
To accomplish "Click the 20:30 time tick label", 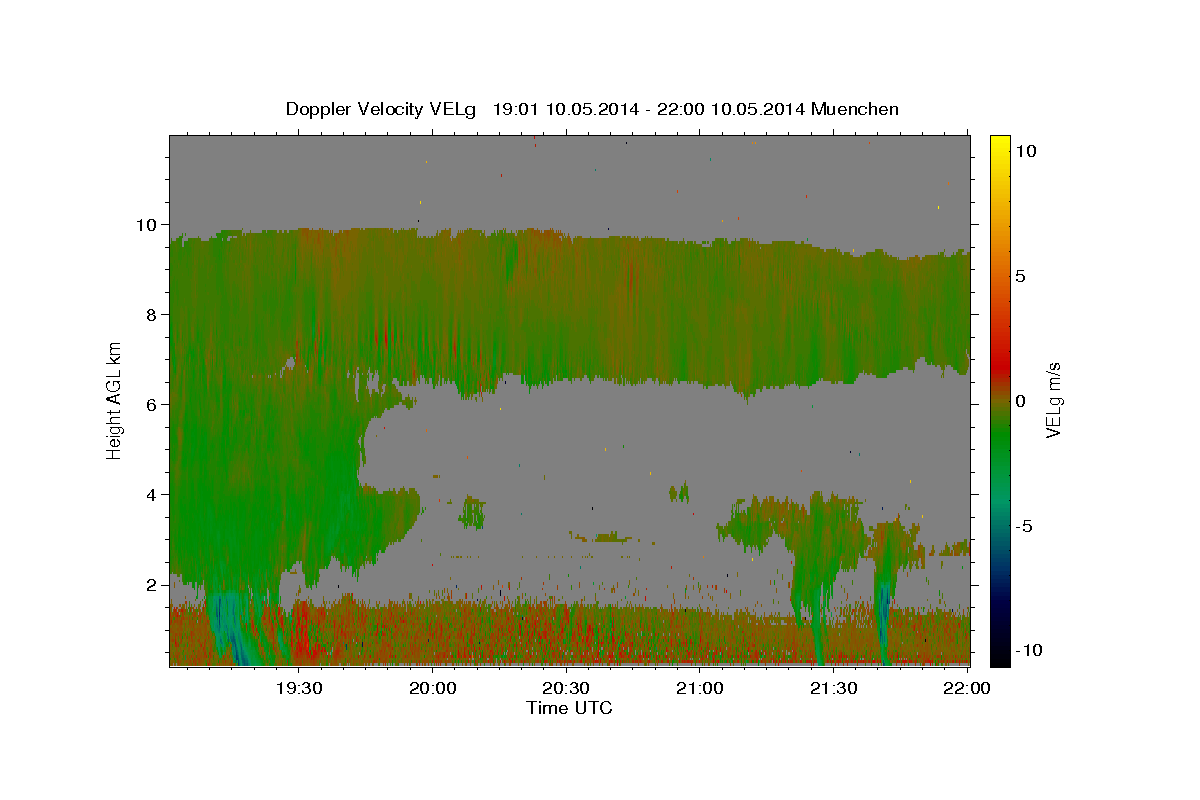I will tap(566, 688).
